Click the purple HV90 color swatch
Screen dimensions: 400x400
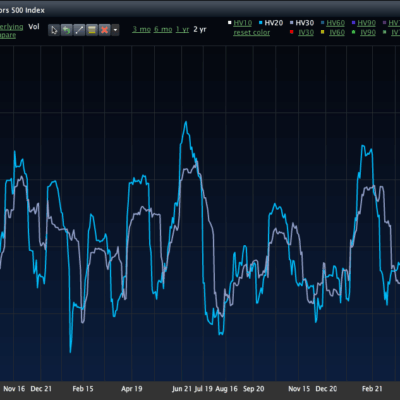tap(354, 23)
